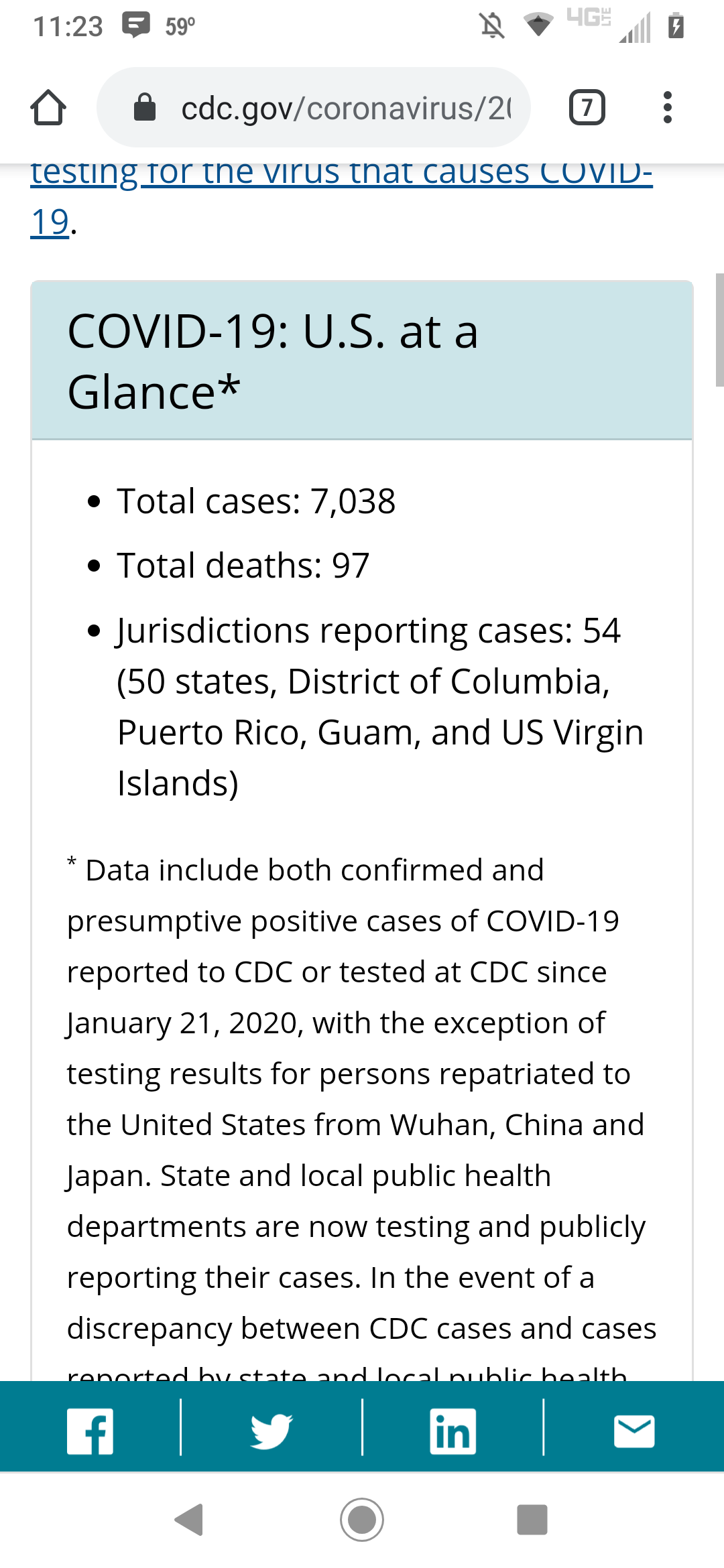
Task: Tap the COVID-19: U.S. at a Glance heading
Action: tap(273, 361)
